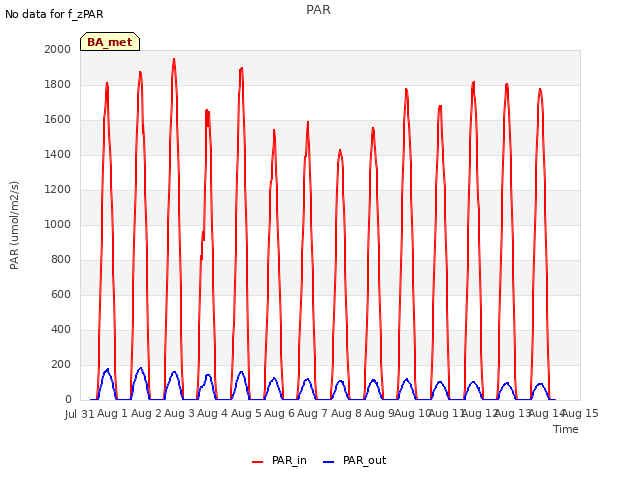
Task: Click the Aug 15 date tick
Action: coord(580,413)
